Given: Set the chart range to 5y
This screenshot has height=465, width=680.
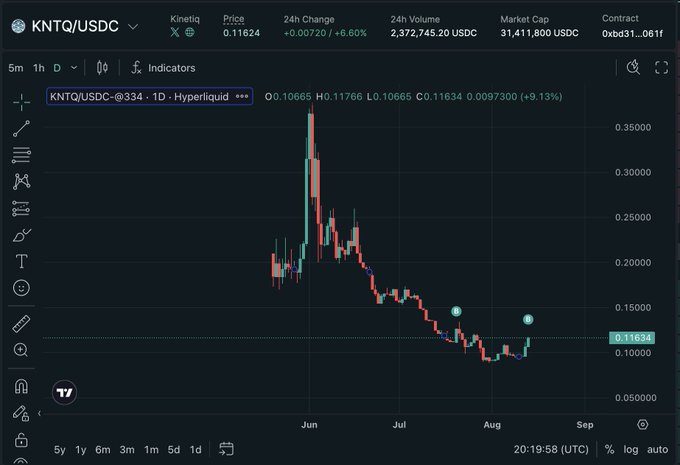Looking at the screenshot, I should 59,450.
